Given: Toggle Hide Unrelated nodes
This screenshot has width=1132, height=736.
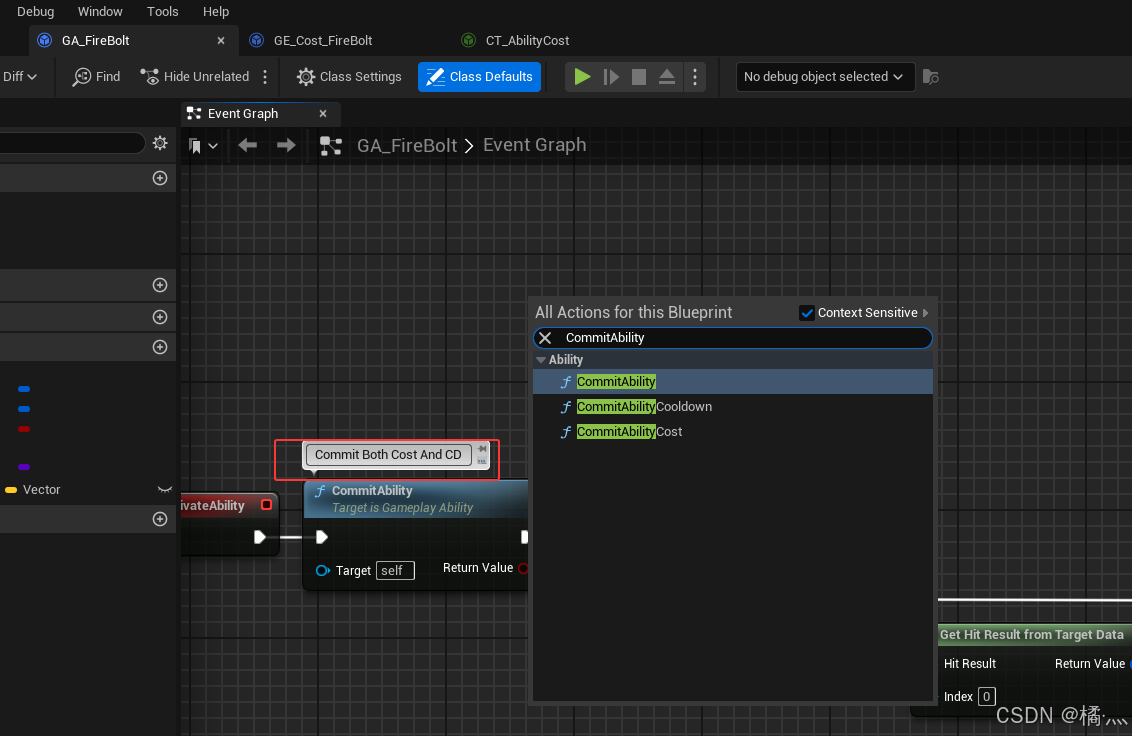Looking at the screenshot, I should coord(194,77).
